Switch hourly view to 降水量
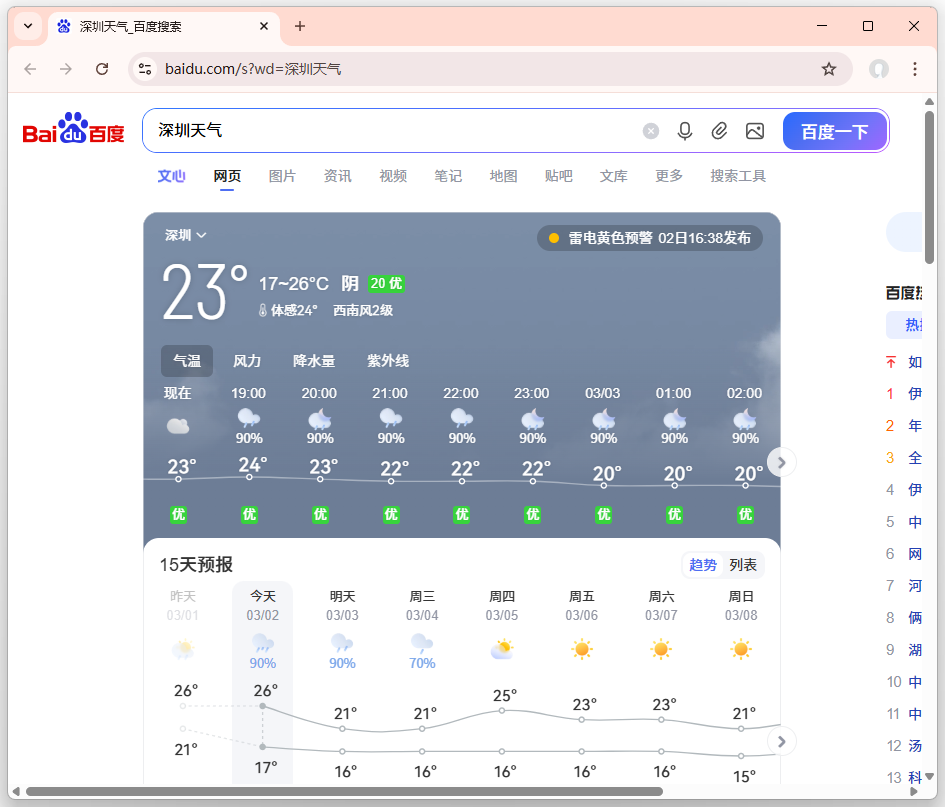The image size is (945, 807). point(315,361)
